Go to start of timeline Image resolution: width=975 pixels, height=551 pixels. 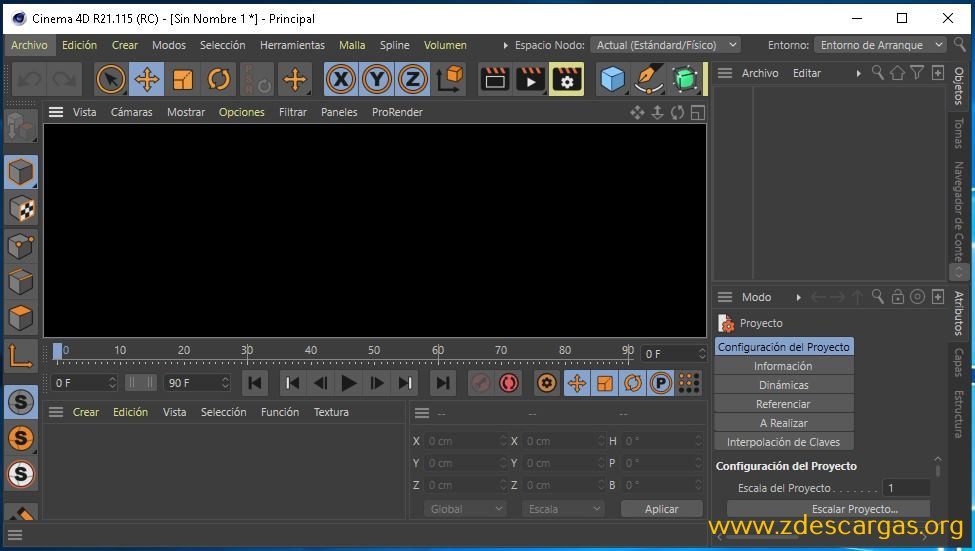coord(254,383)
